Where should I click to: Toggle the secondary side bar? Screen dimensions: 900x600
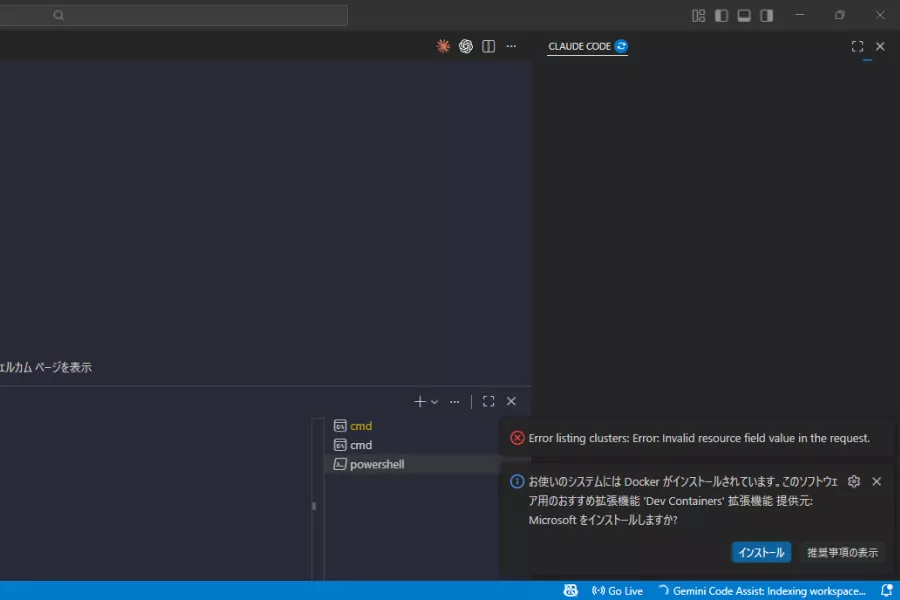tap(766, 15)
